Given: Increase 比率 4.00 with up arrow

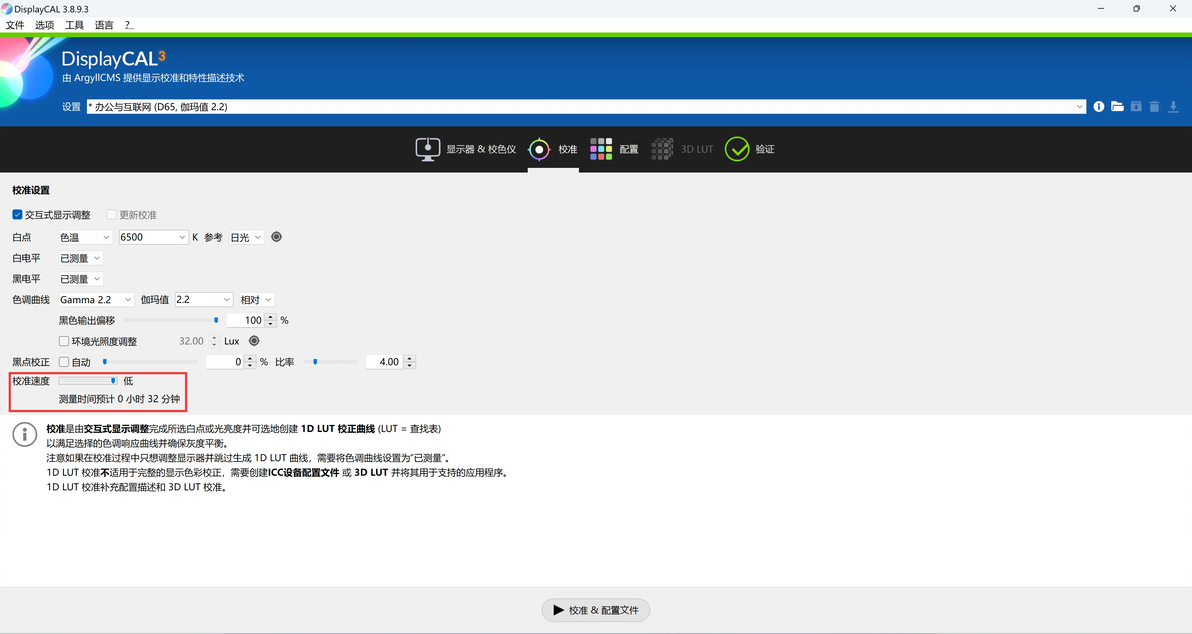Looking at the screenshot, I should (410, 359).
